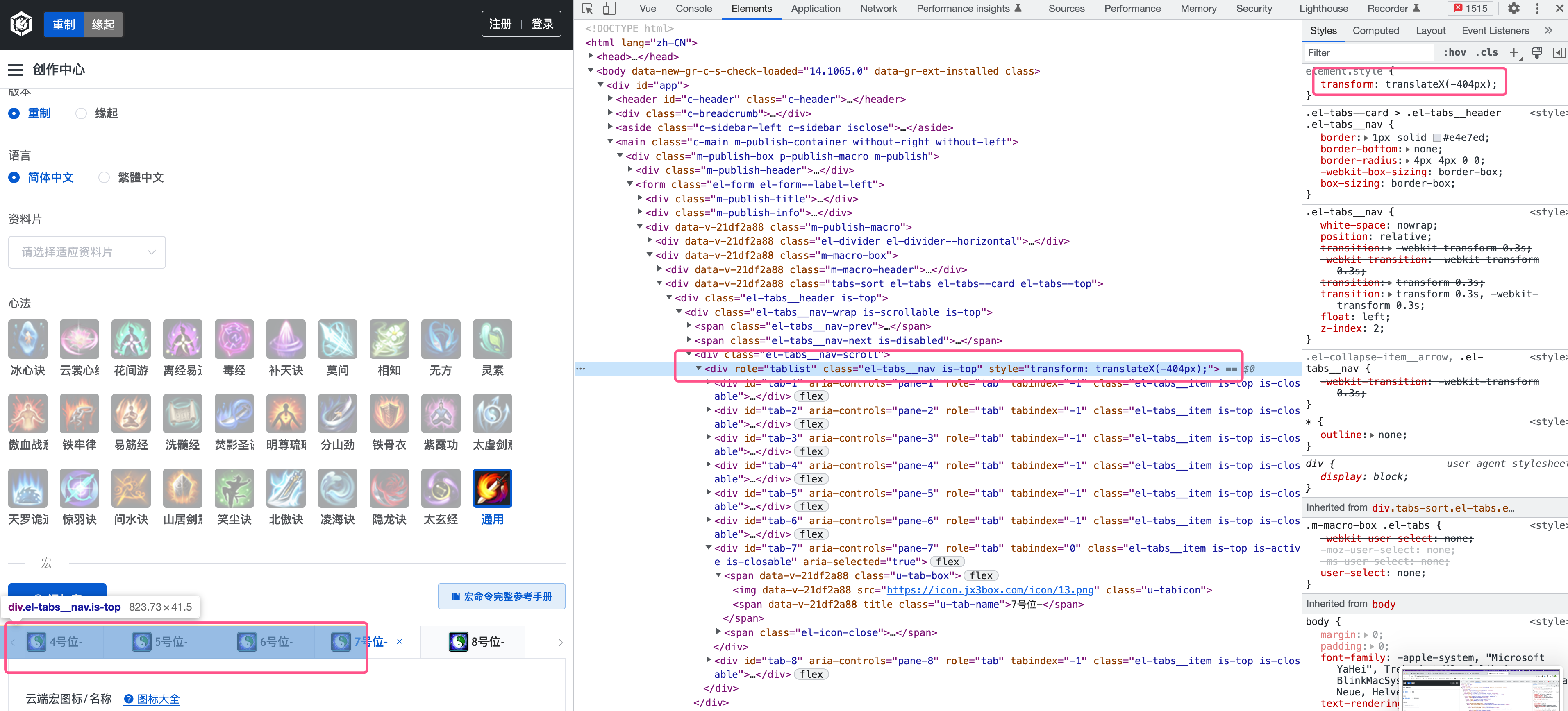
Task: Select the 毒经 school icon
Action: pyautogui.click(x=234, y=339)
